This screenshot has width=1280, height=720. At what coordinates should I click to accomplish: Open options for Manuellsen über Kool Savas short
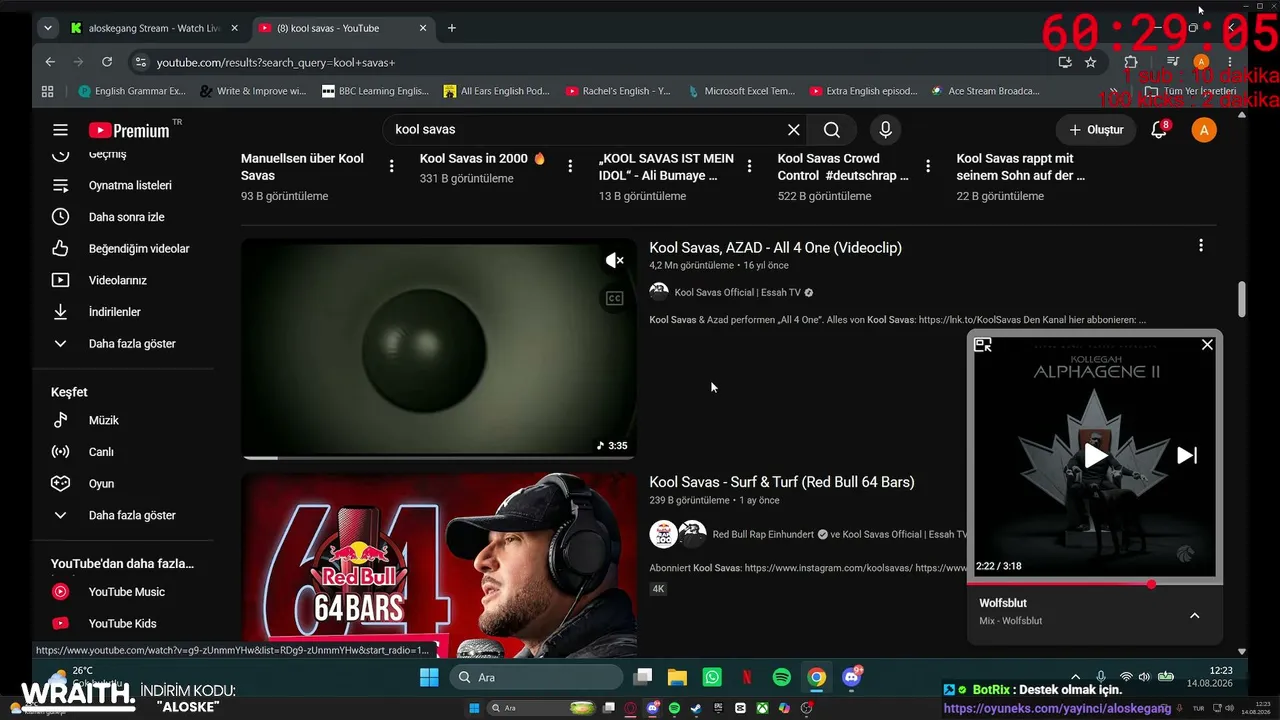392,166
